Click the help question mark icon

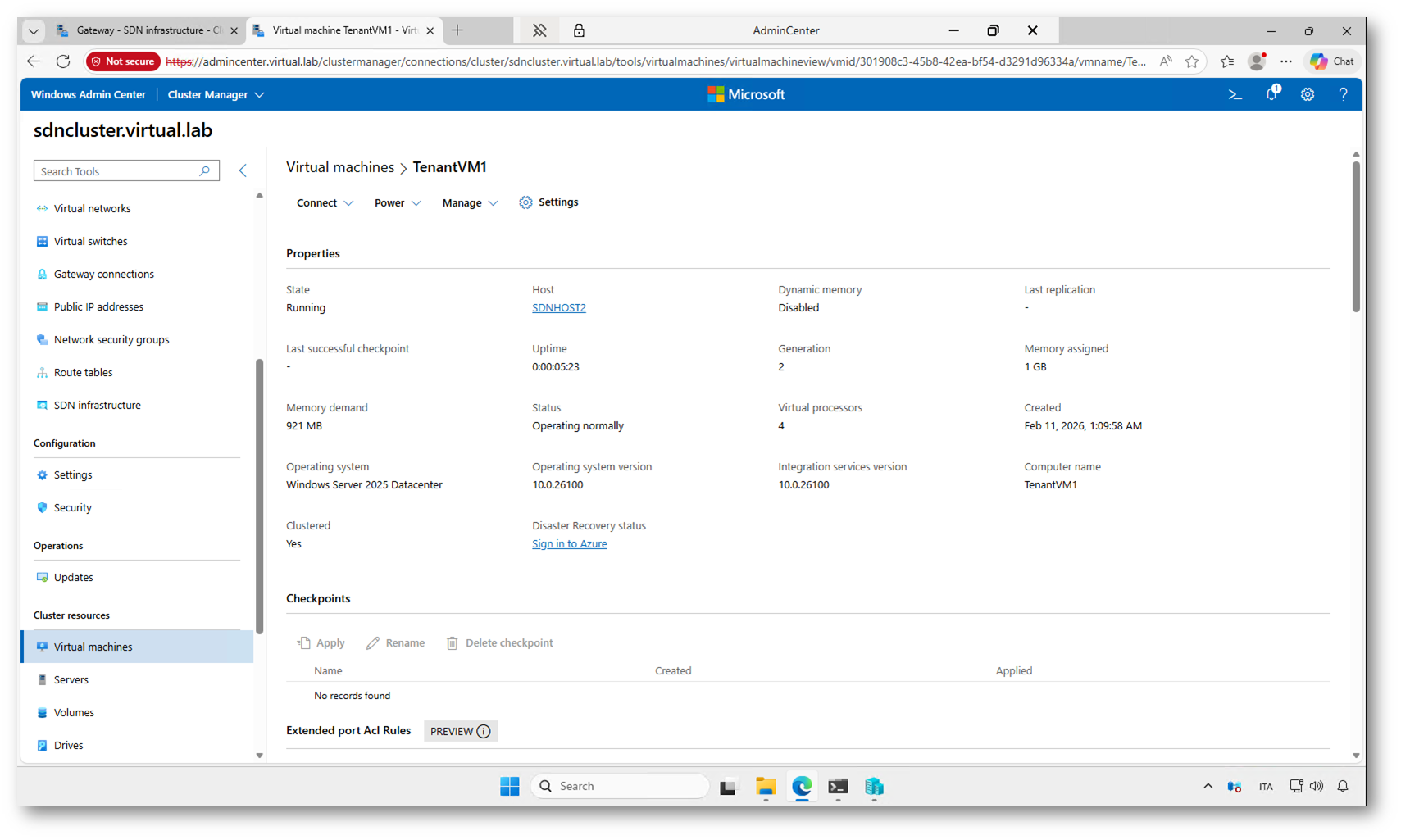pos(1343,95)
